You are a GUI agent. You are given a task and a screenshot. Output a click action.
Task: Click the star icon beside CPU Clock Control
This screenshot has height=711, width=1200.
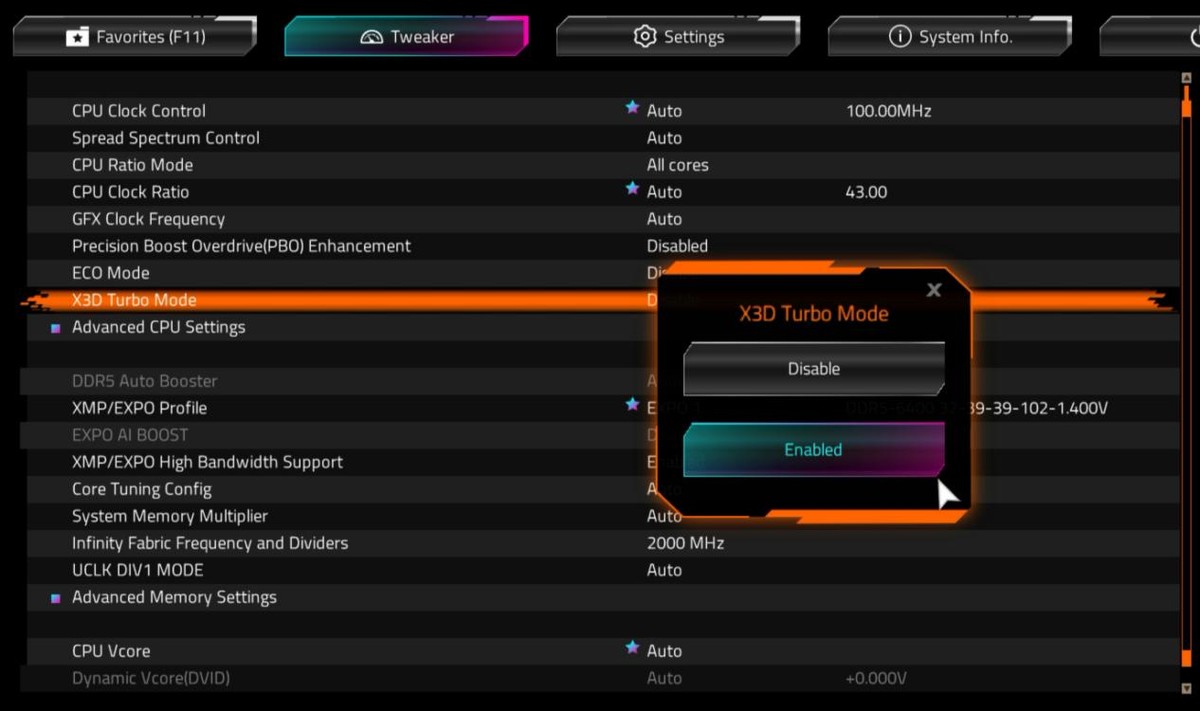(632, 108)
